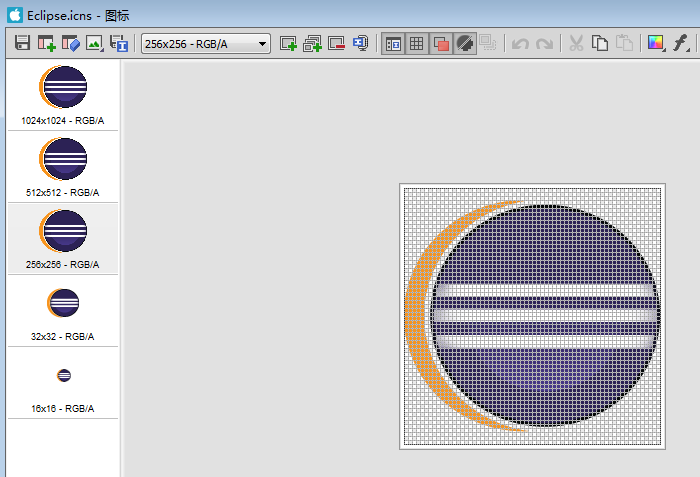Open the rainbow color gradient tool

[656, 43]
